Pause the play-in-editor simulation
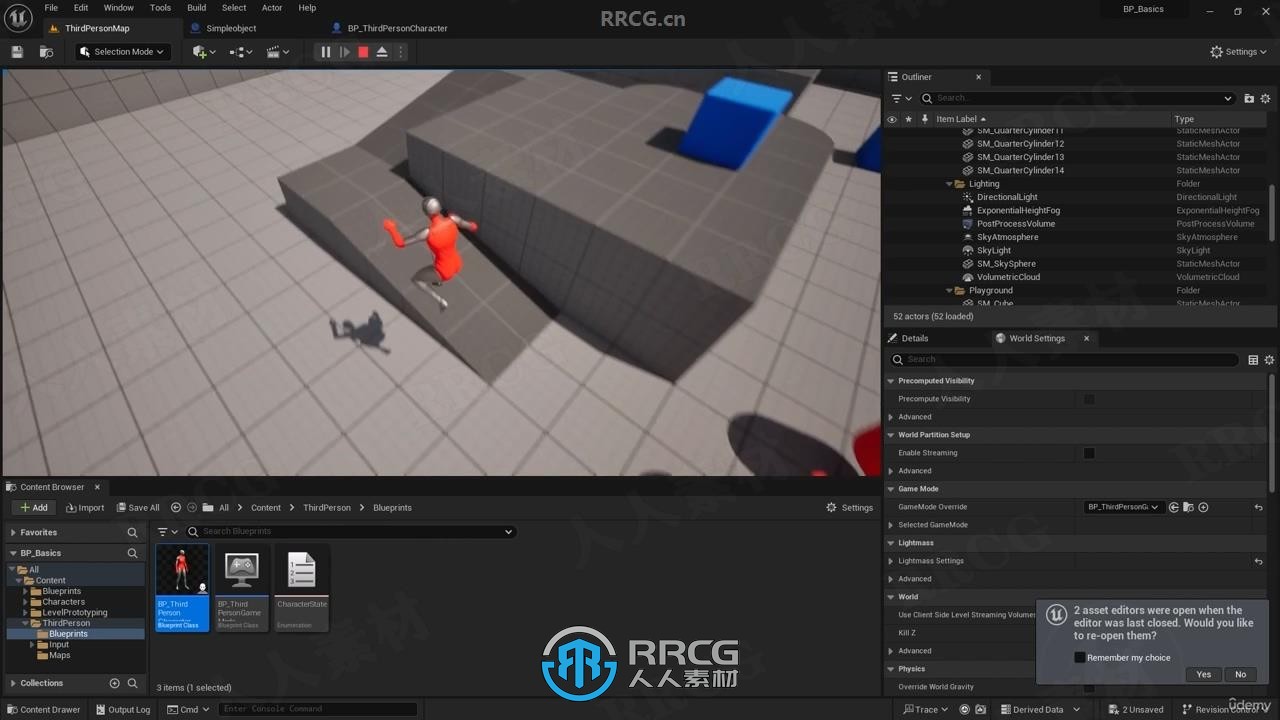The image size is (1280, 720). pos(325,52)
